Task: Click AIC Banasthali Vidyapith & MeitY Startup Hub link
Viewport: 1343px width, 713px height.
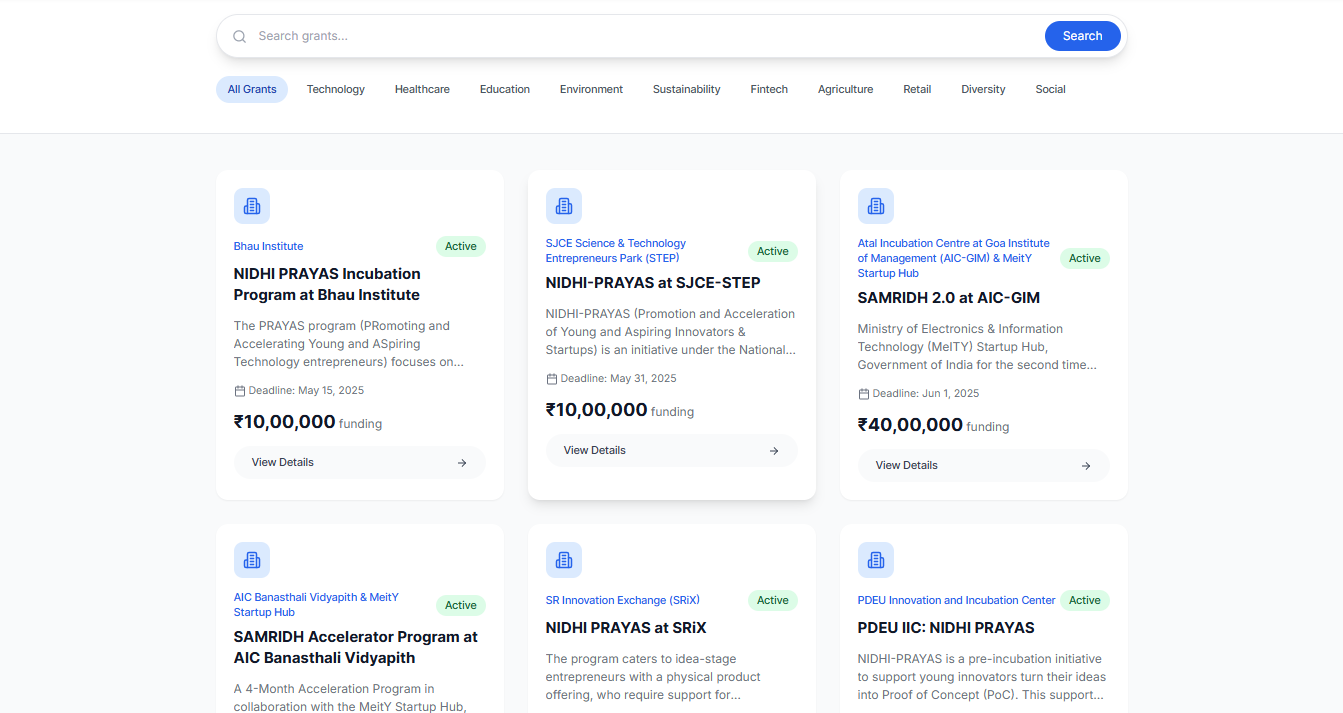Action: (x=316, y=605)
